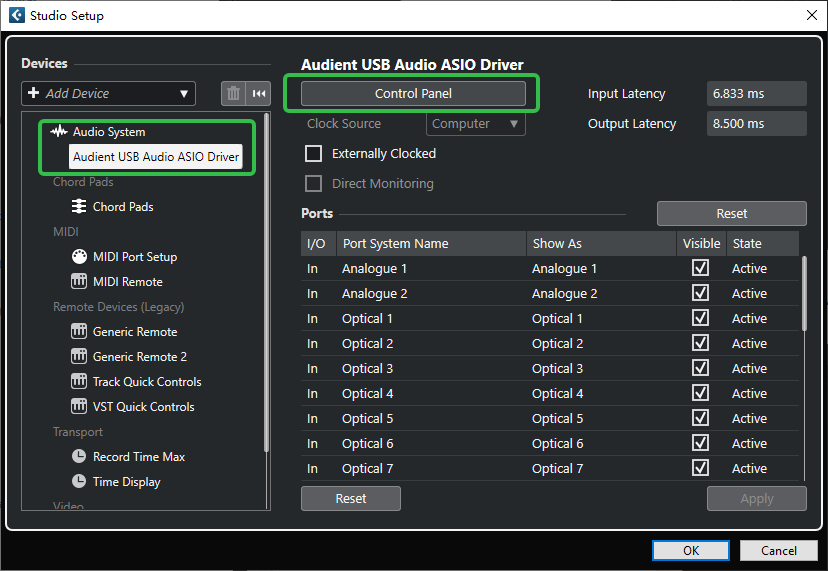The height and width of the screenshot is (571, 828).
Task: Close the Studio Setup window
Action: point(812,15)
